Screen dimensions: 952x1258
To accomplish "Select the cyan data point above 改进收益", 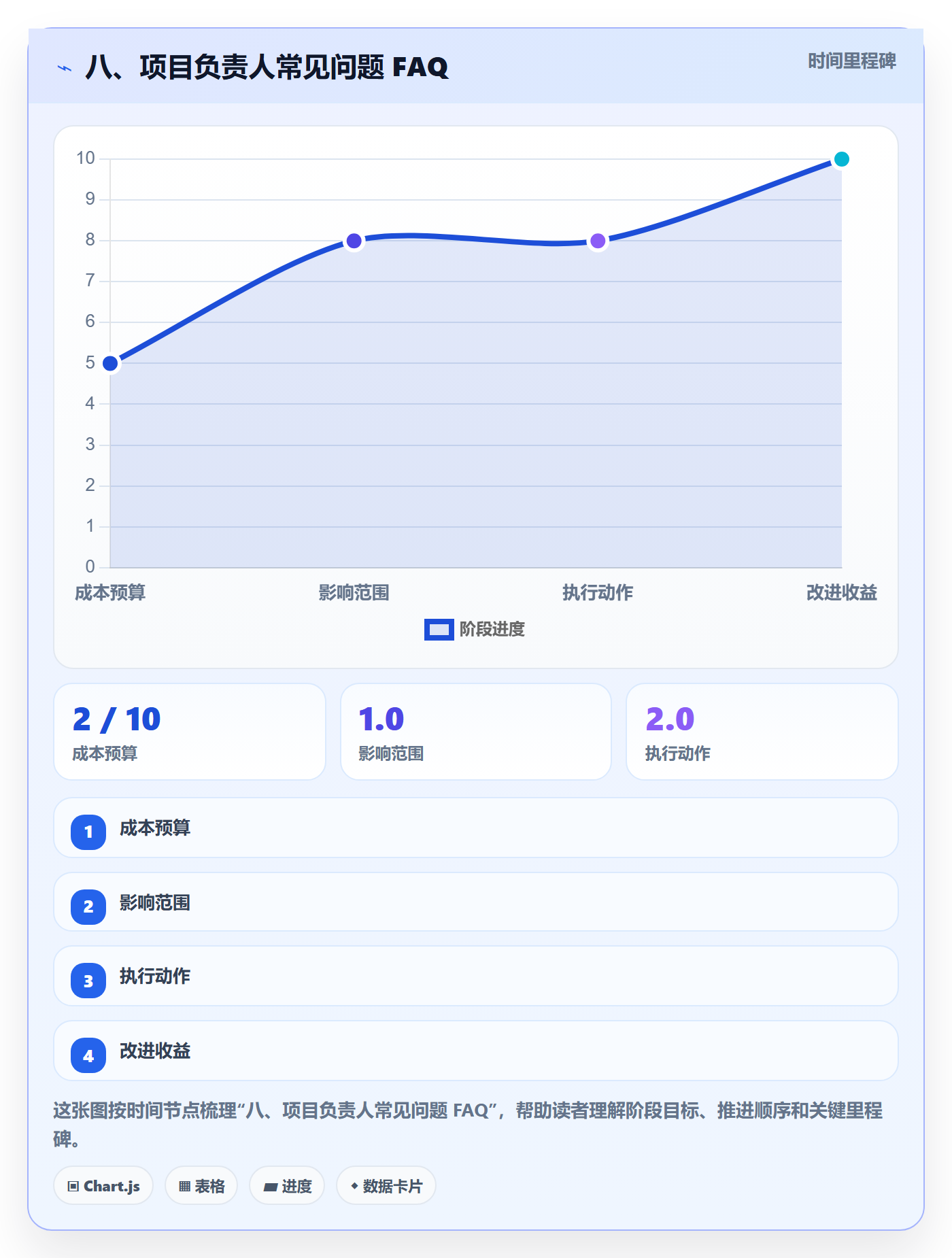I will 841,159.
